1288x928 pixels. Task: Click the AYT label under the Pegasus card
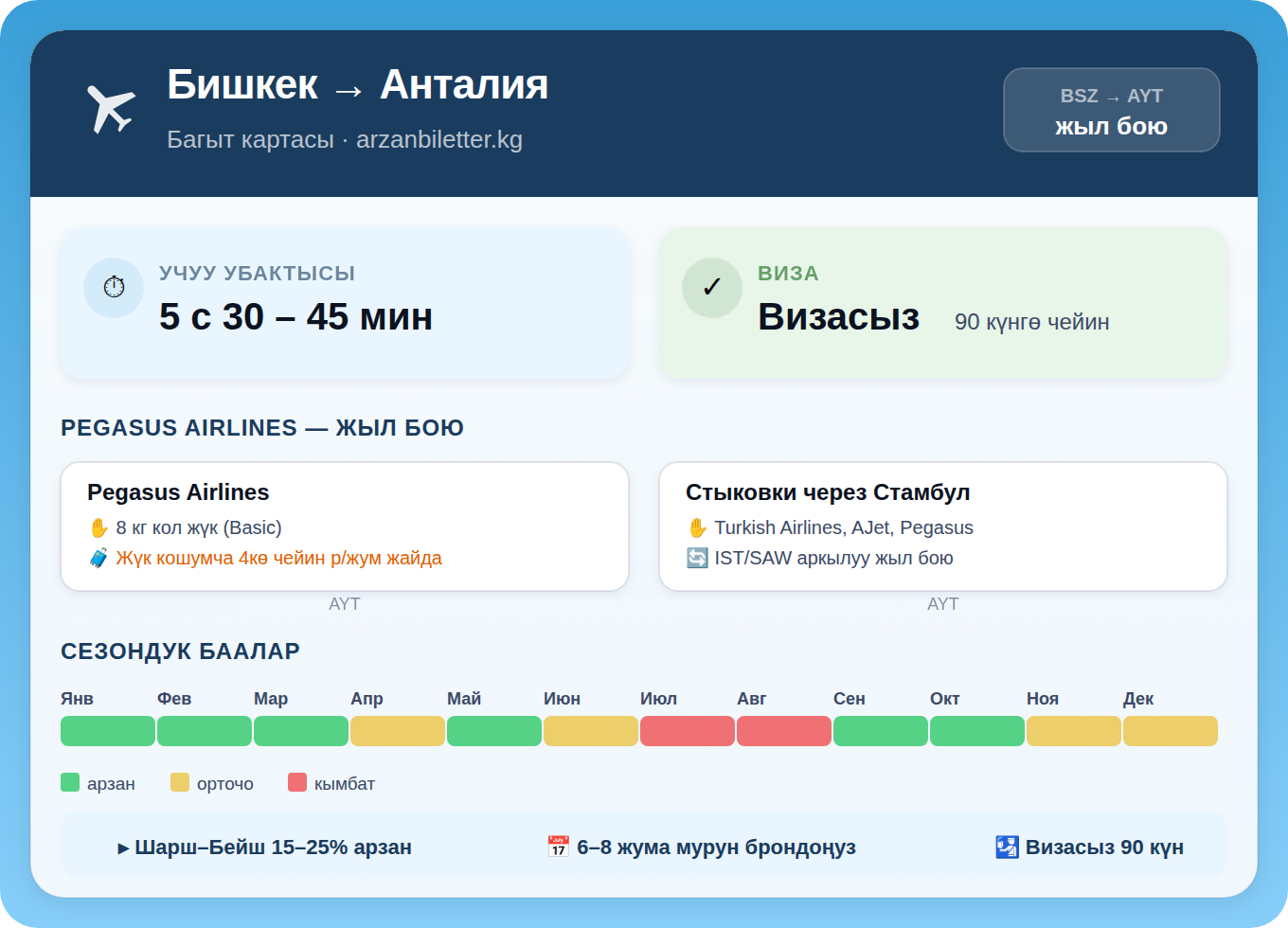coord(345,603)
